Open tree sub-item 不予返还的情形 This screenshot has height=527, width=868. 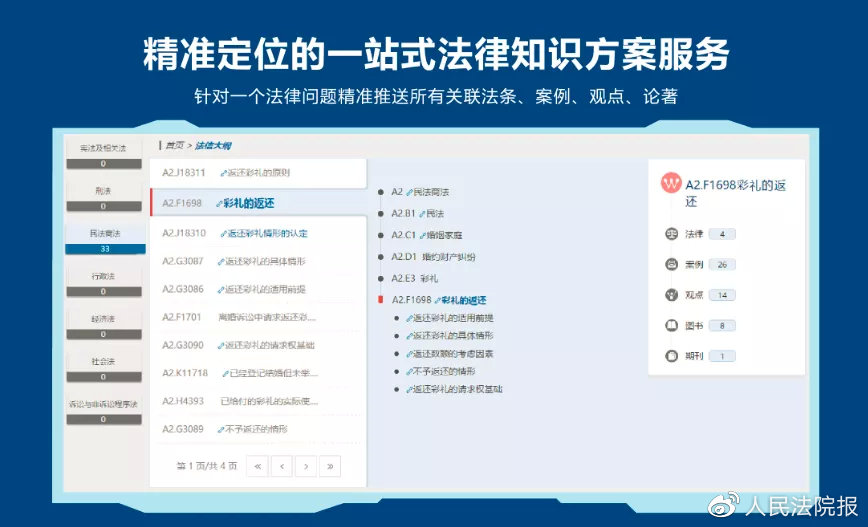(441, 371)
